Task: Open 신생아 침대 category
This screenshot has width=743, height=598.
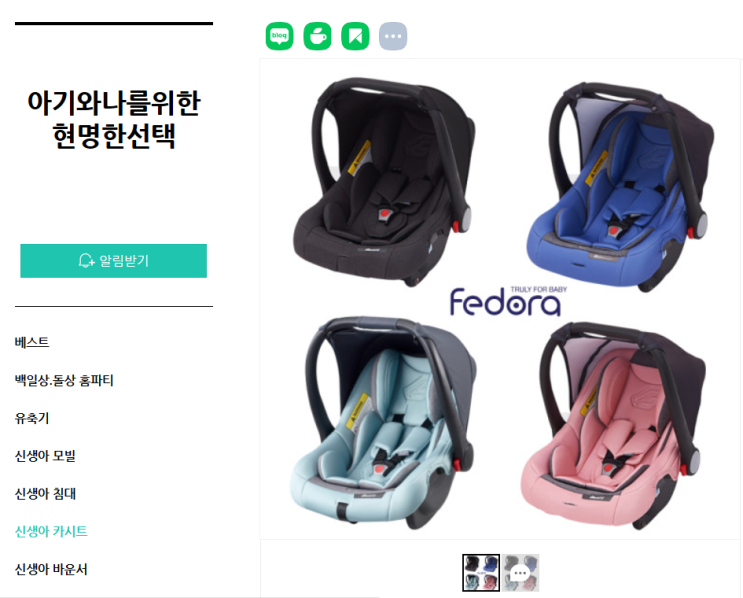Action: pyautogui.click(x=45, y=494)
